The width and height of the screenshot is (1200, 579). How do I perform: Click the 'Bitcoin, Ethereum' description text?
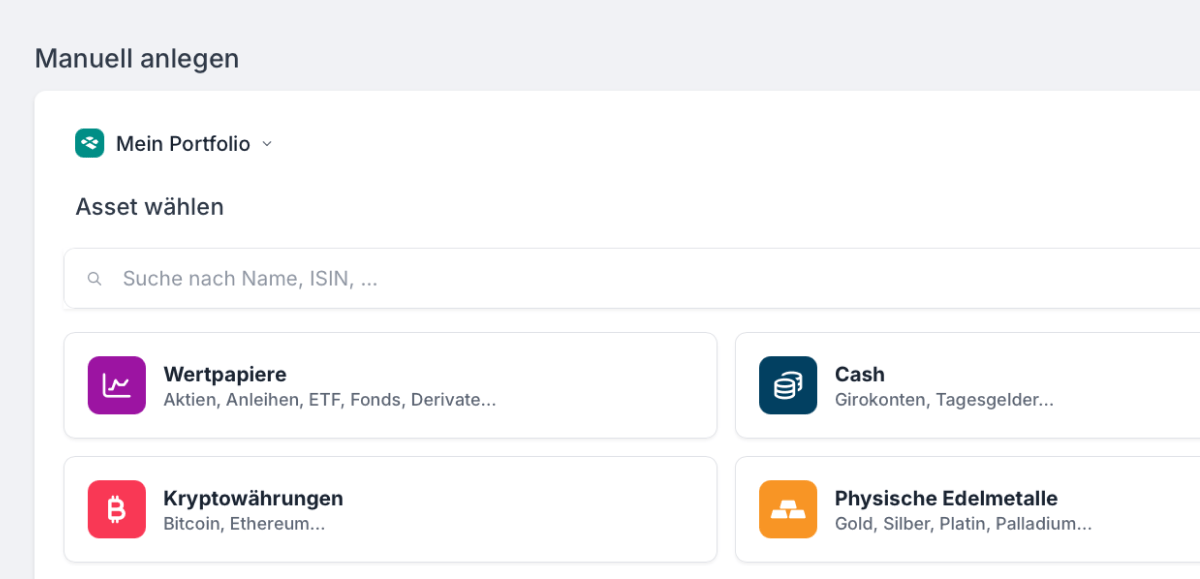244,524
